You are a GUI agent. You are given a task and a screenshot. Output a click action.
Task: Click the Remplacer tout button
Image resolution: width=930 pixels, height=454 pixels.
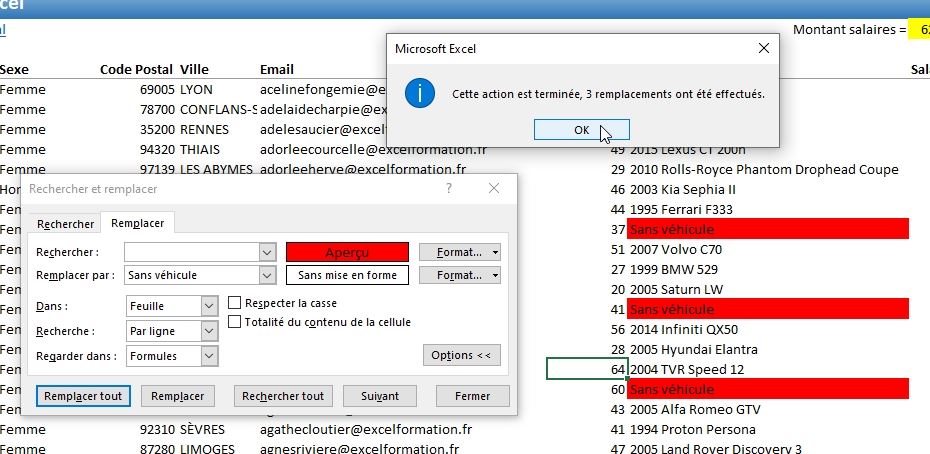point(82,396)
